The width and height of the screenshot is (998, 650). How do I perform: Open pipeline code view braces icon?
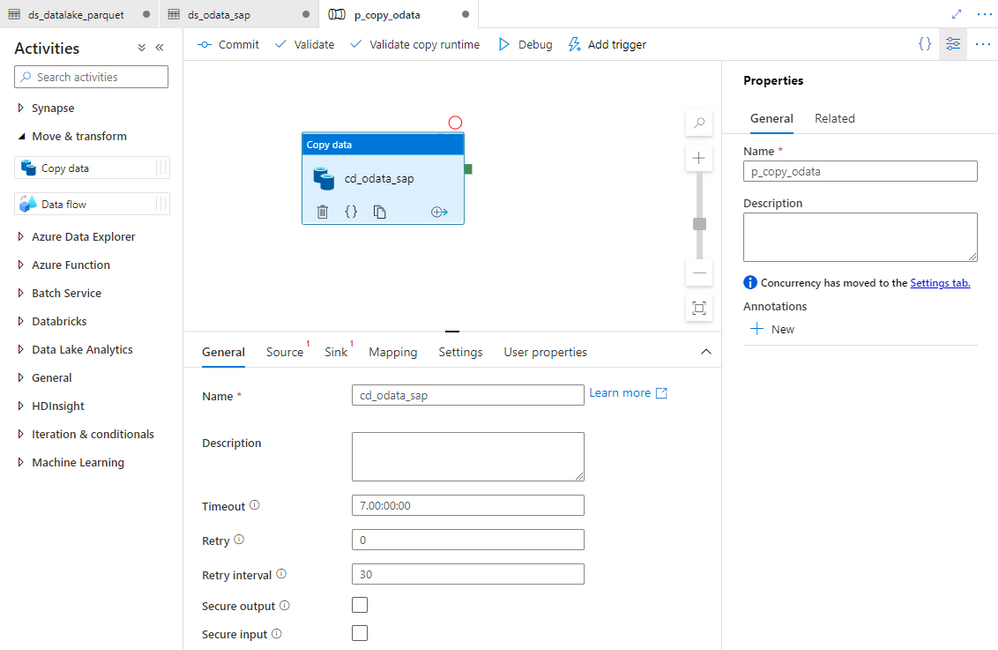click(x=925, y=44)
